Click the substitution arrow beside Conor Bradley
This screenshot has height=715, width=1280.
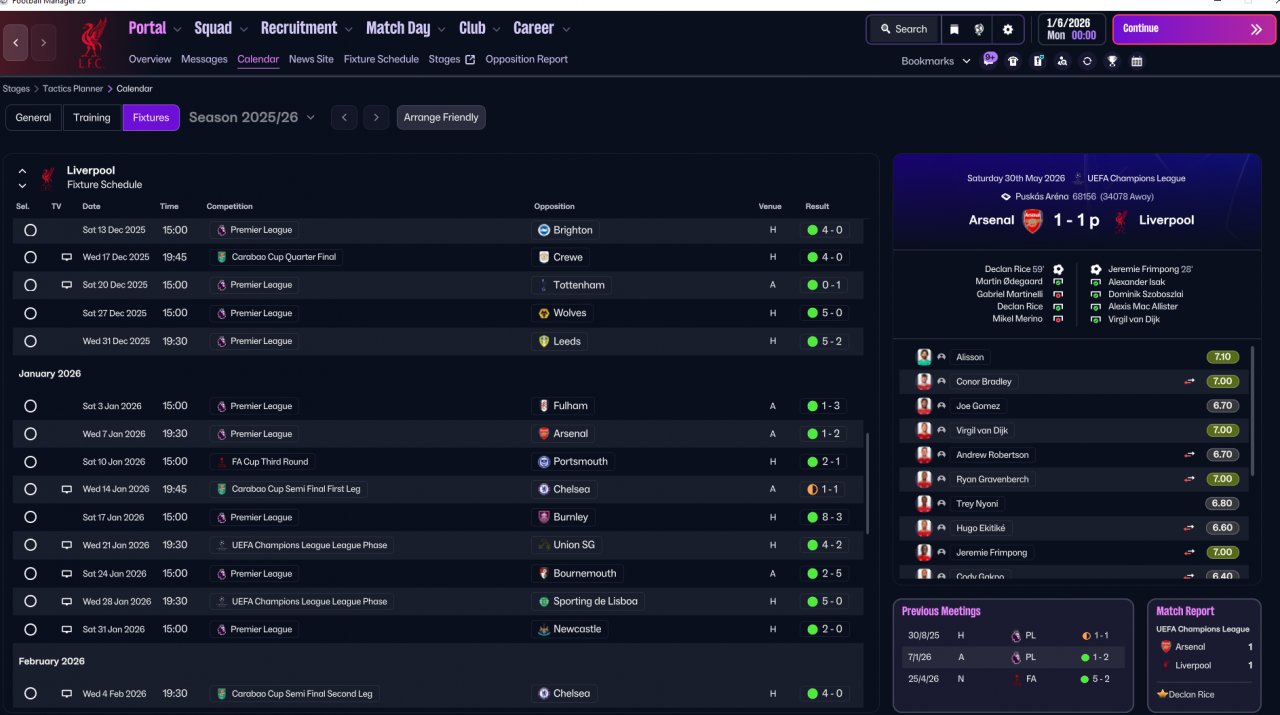[1190, 381]
